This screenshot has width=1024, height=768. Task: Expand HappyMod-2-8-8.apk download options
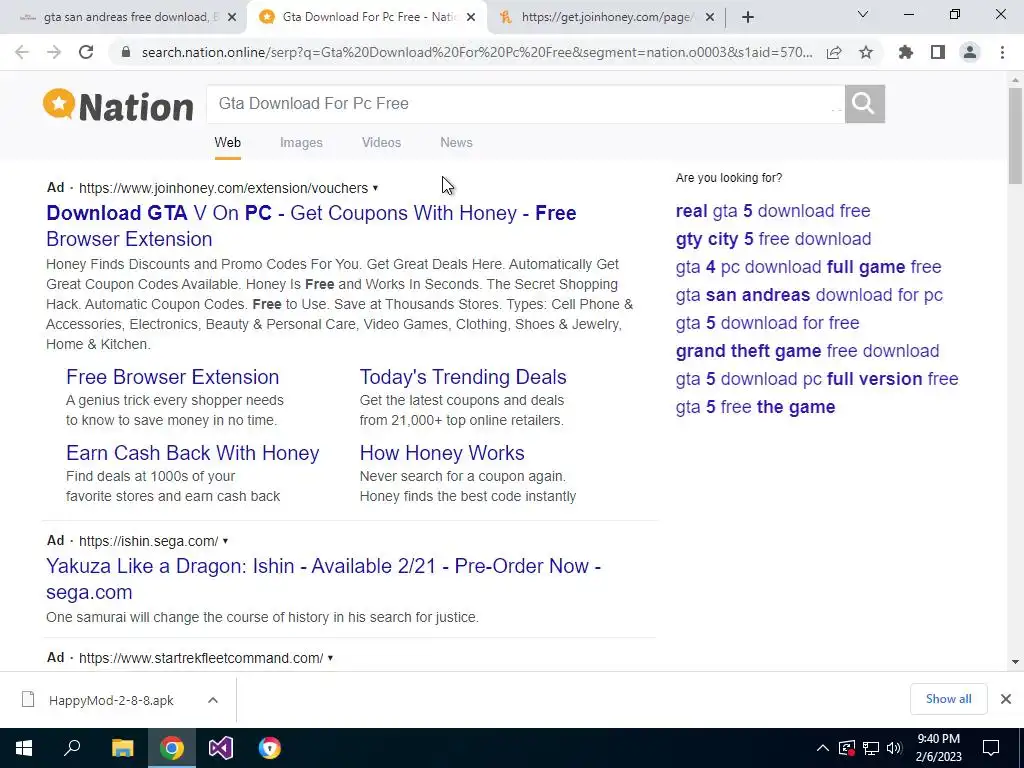213,700
